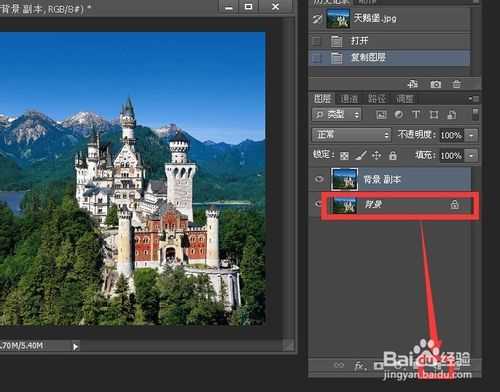Filter layers by type layers T icon
This screenshot has height=392, width=500.
tap(416, 115)
